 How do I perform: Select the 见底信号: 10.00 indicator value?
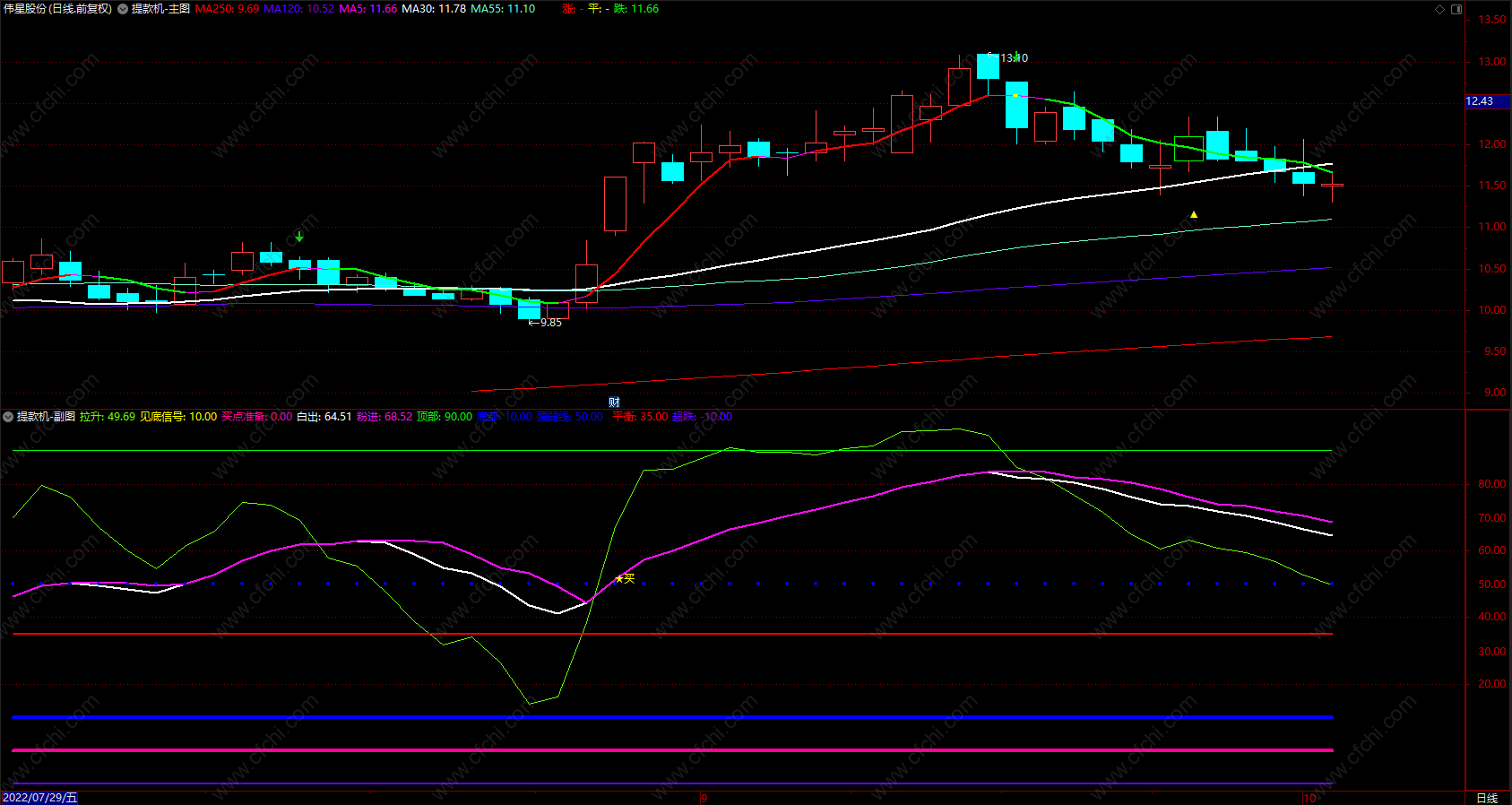(x=178, y=417)
